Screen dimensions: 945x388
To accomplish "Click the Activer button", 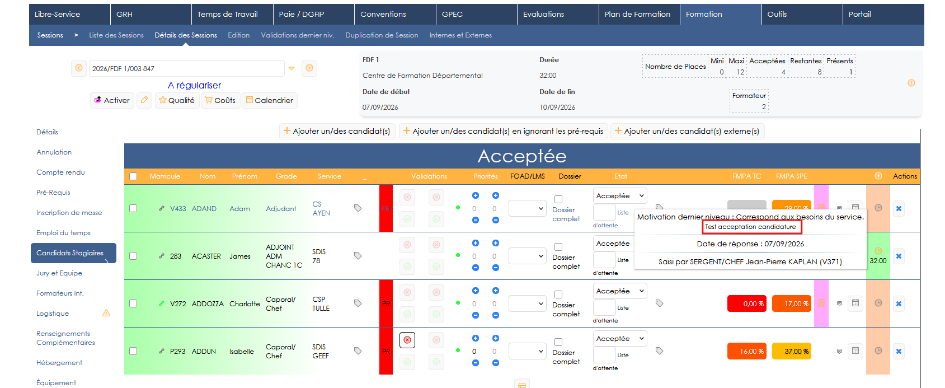I will (x=112, y=101).
